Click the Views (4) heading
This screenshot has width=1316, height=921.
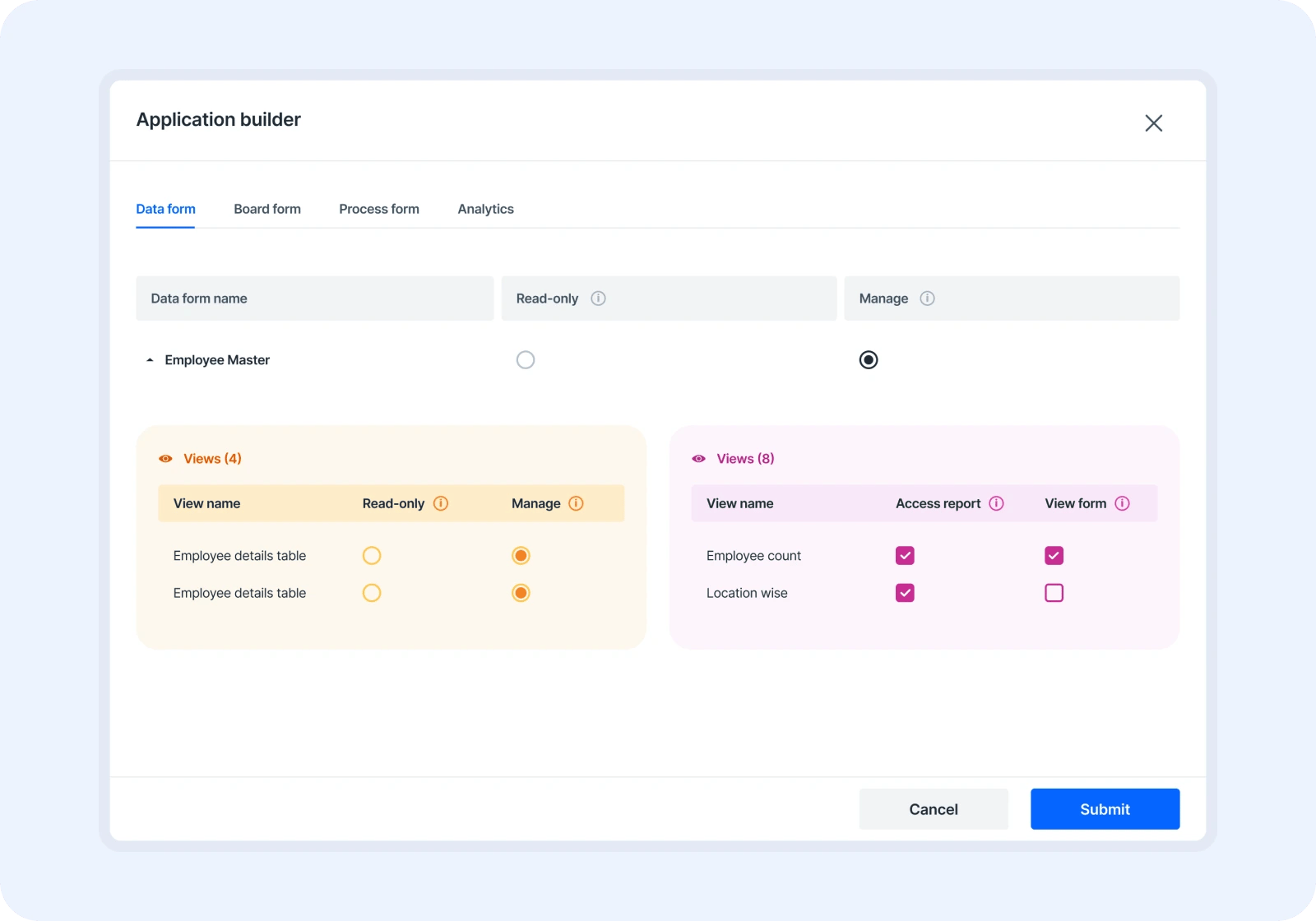point(212,459)
